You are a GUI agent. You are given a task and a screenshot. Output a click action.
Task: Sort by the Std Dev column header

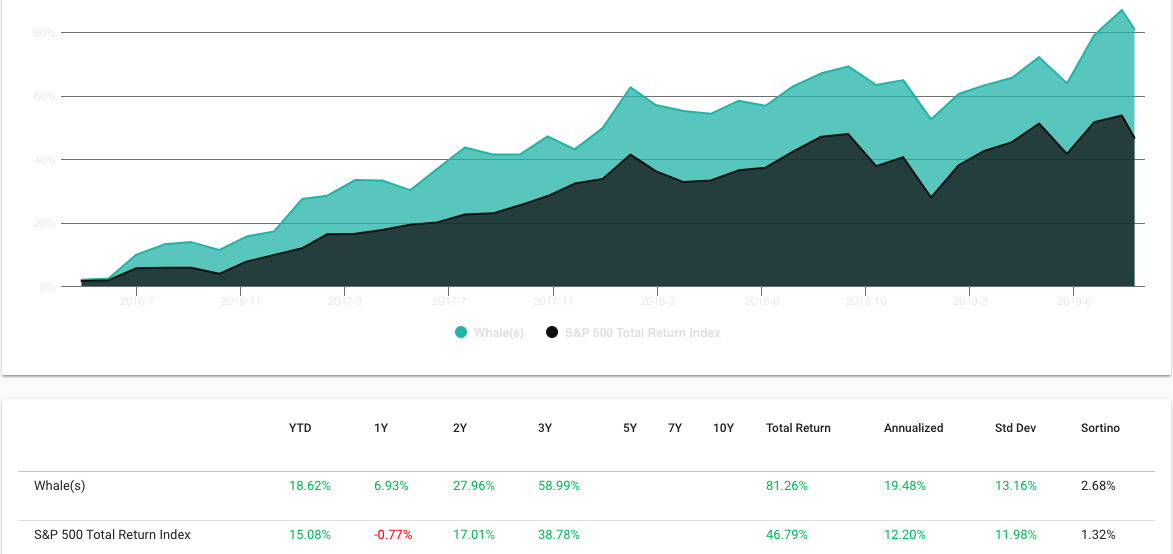point(1015,428)
